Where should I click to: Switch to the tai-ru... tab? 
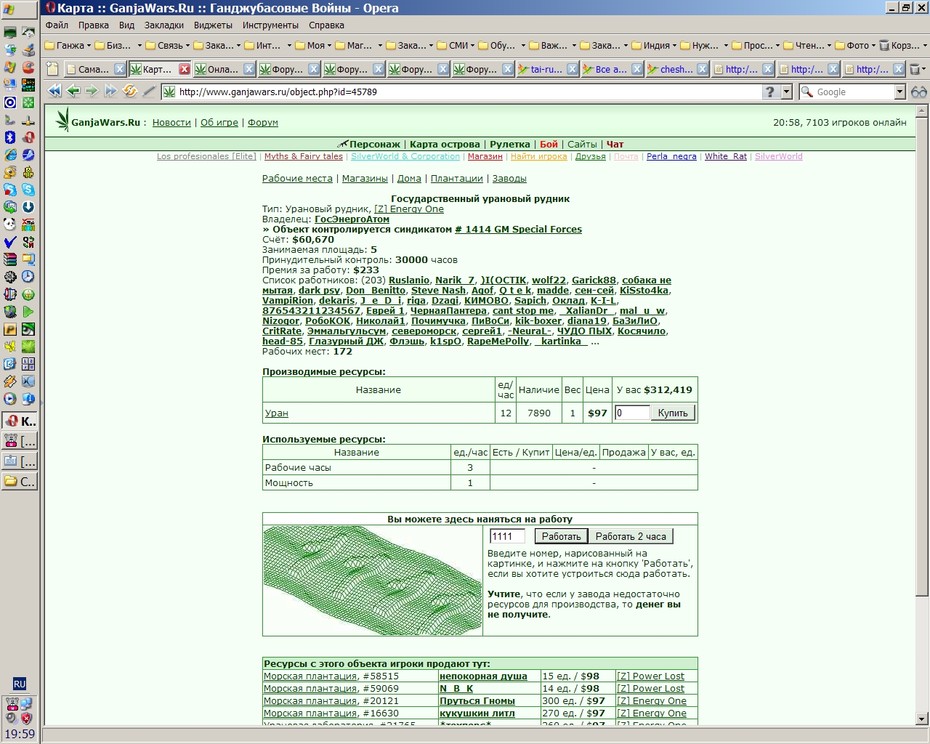pyautogui.click(x=545, y=69)
